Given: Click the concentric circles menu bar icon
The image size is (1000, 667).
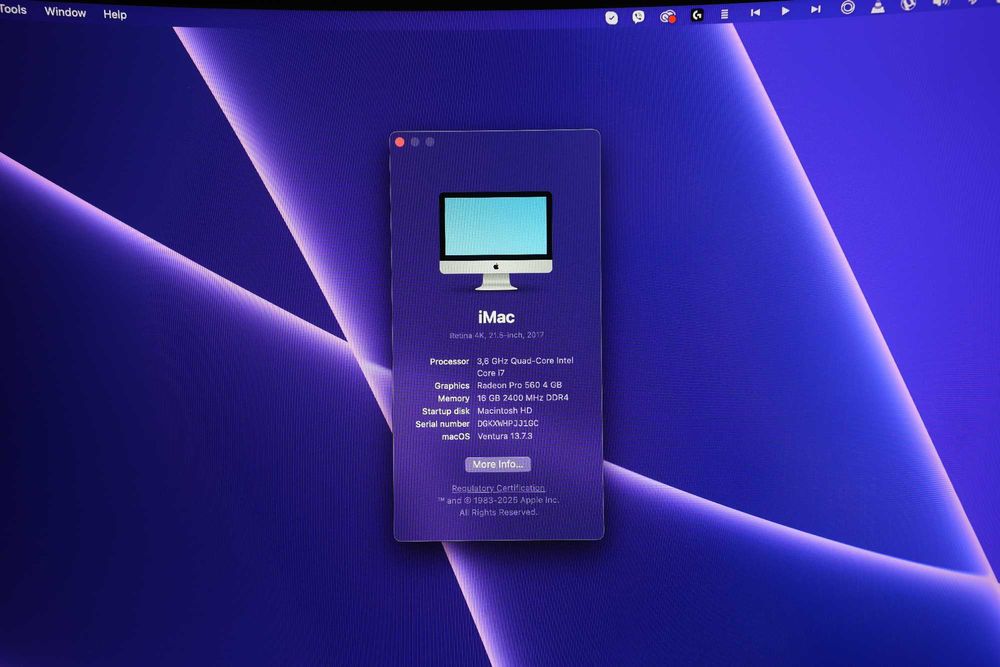Looking at the screenshot, I should (x=848, y=8).
